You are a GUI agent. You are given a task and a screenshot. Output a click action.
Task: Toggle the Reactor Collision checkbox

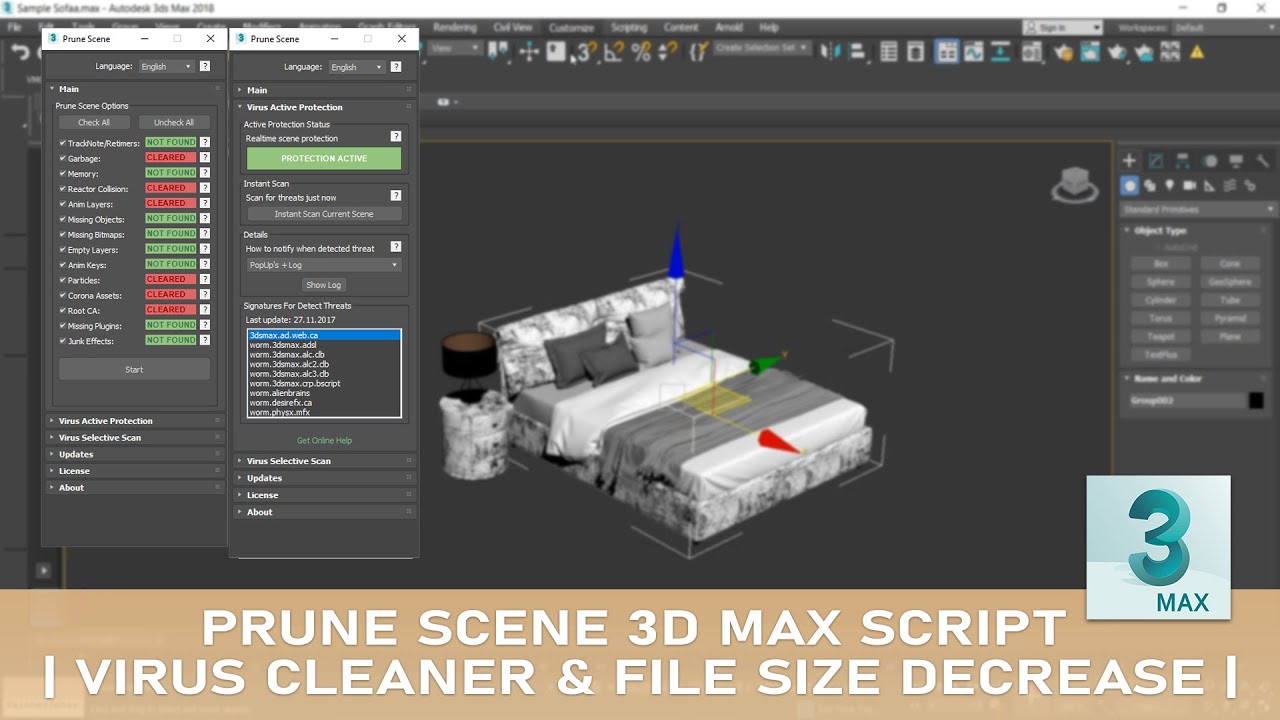pyautogui.click(x=62, y=188)
